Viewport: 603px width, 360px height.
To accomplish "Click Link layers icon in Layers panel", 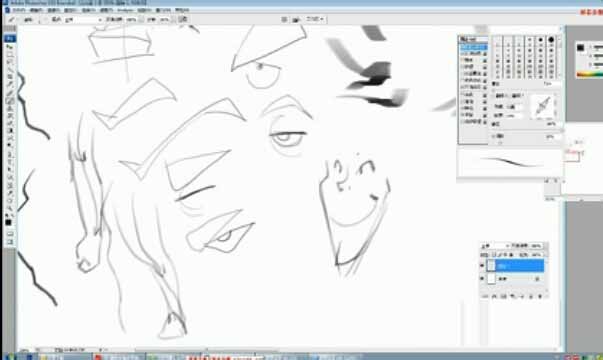I will (x=485, y=296).
